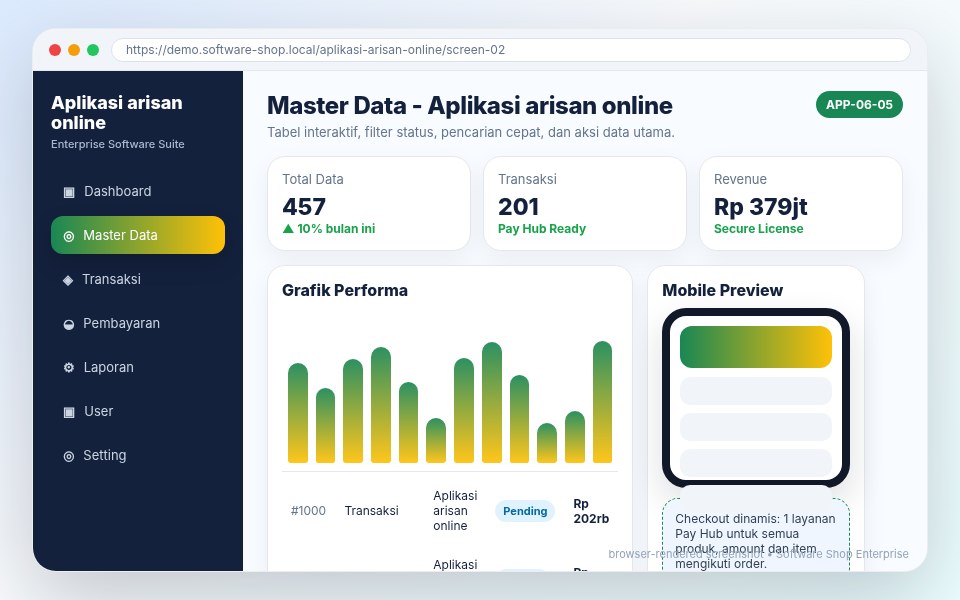Viewport: 960px width, 600px height.
Task: Click the browser address bar
Action: [511, 50]
